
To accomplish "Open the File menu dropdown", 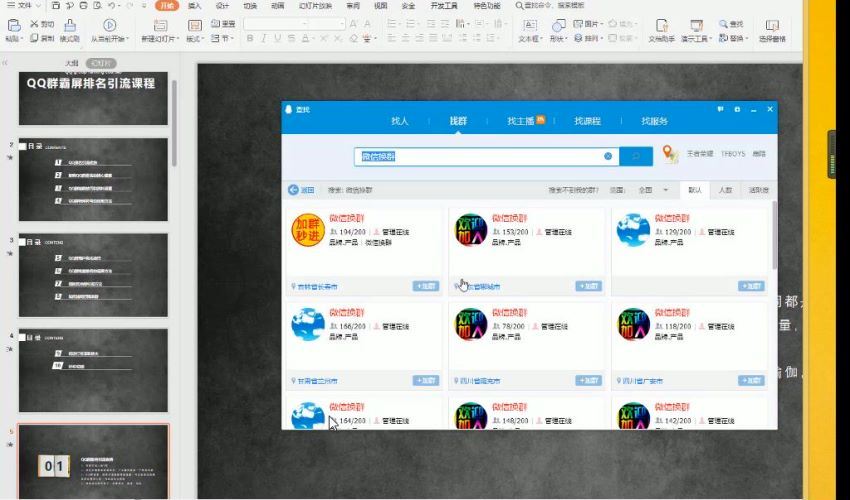I will click(24, 5).
